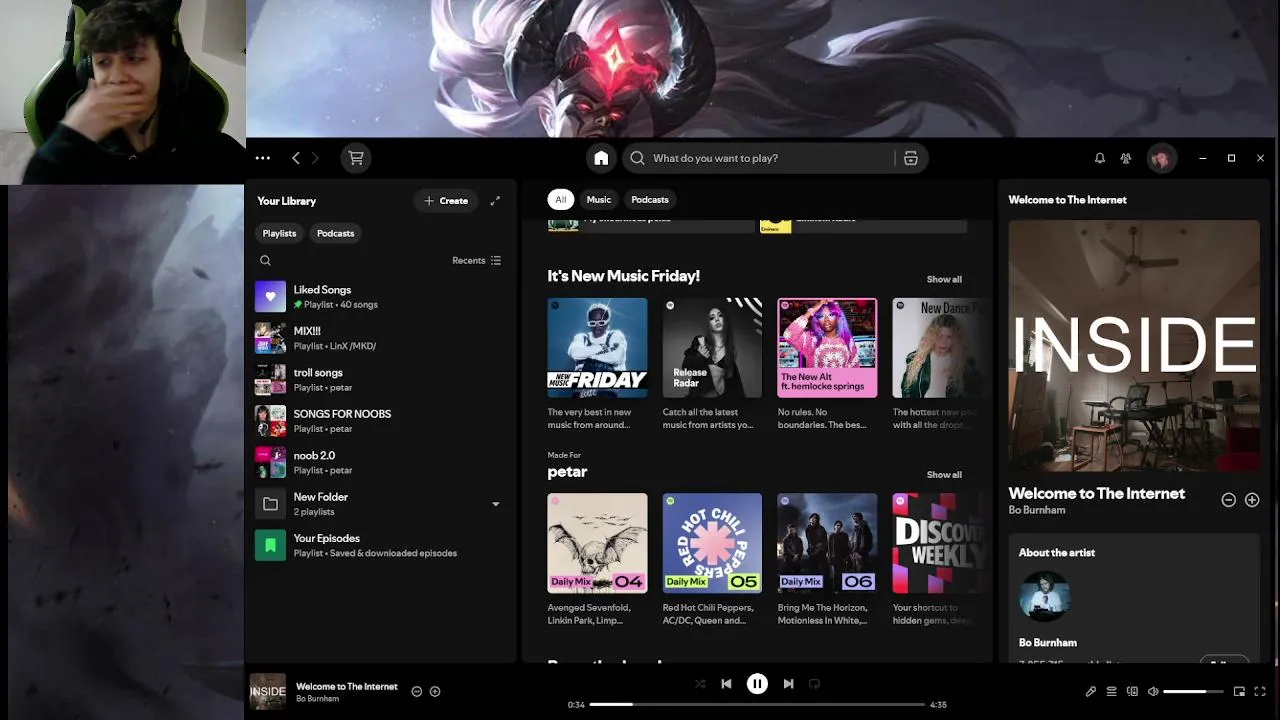Open the shopping cart icon
The image size is (1280, 720).
pyautogui.click(x=355, y=158)
